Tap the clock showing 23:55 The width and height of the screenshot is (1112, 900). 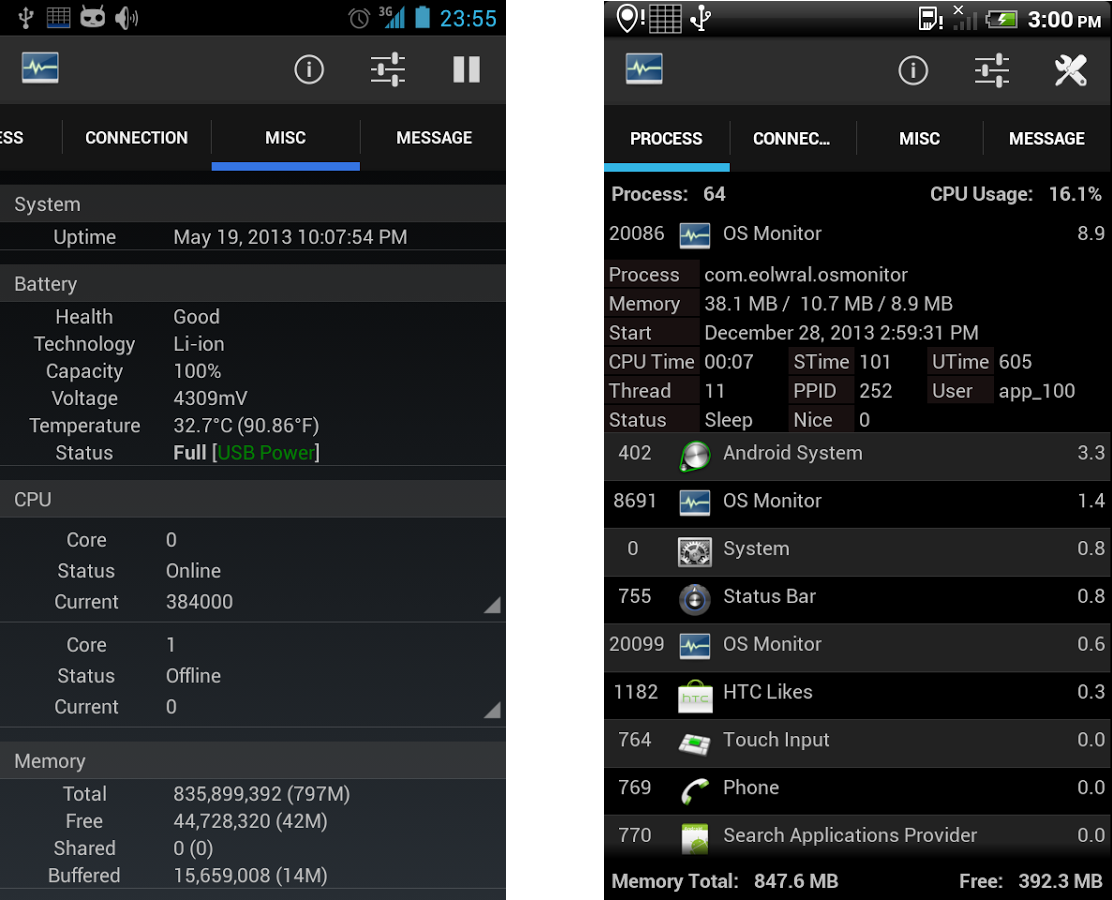[x=468, y=18]
